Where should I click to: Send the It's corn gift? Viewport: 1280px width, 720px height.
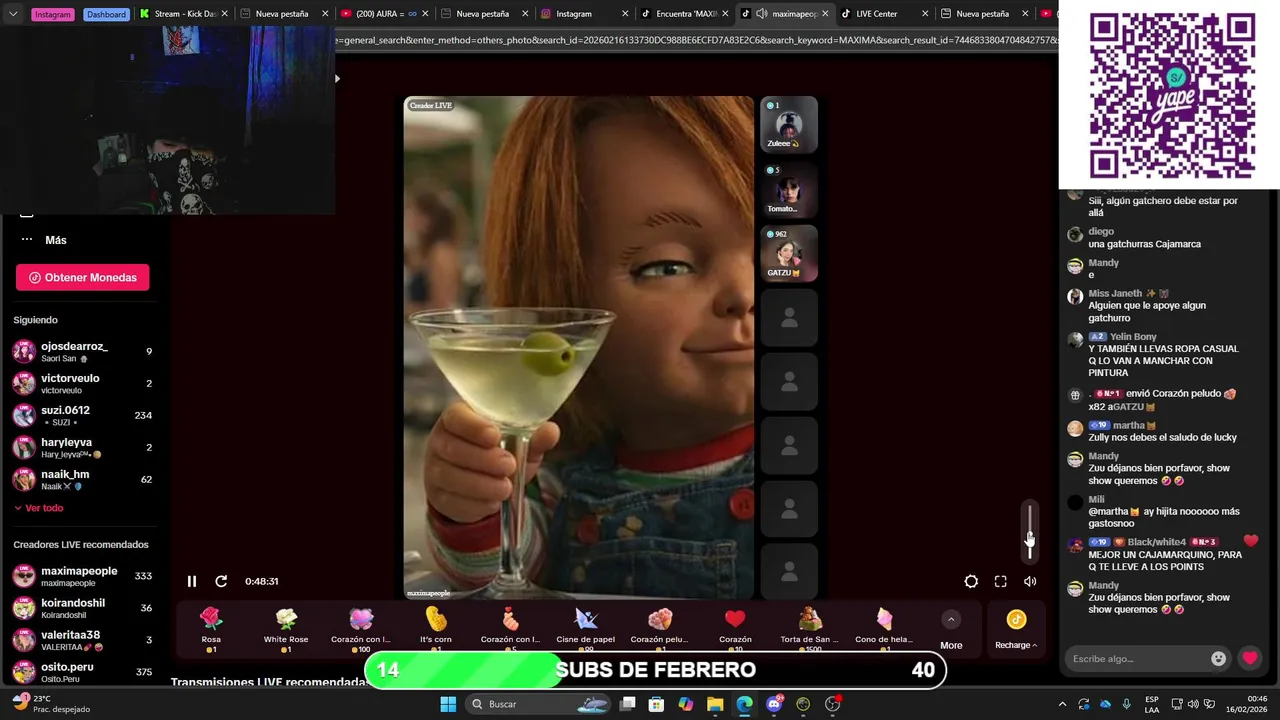(x=436, y=628)
